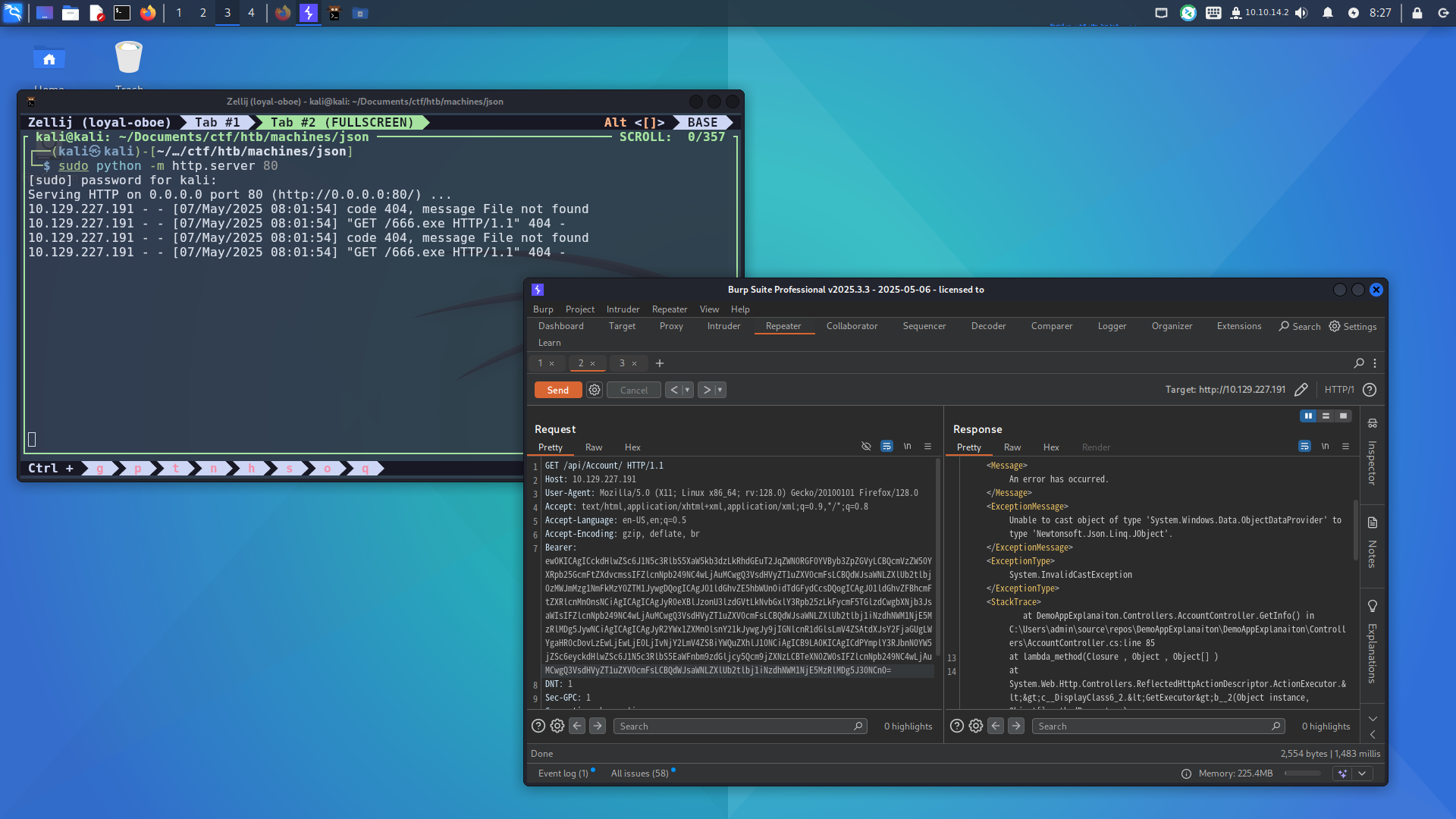Click the edit target pencil icon
Image resolution: width=1456 pixels, height=819 pixels.
[1301, 390]
